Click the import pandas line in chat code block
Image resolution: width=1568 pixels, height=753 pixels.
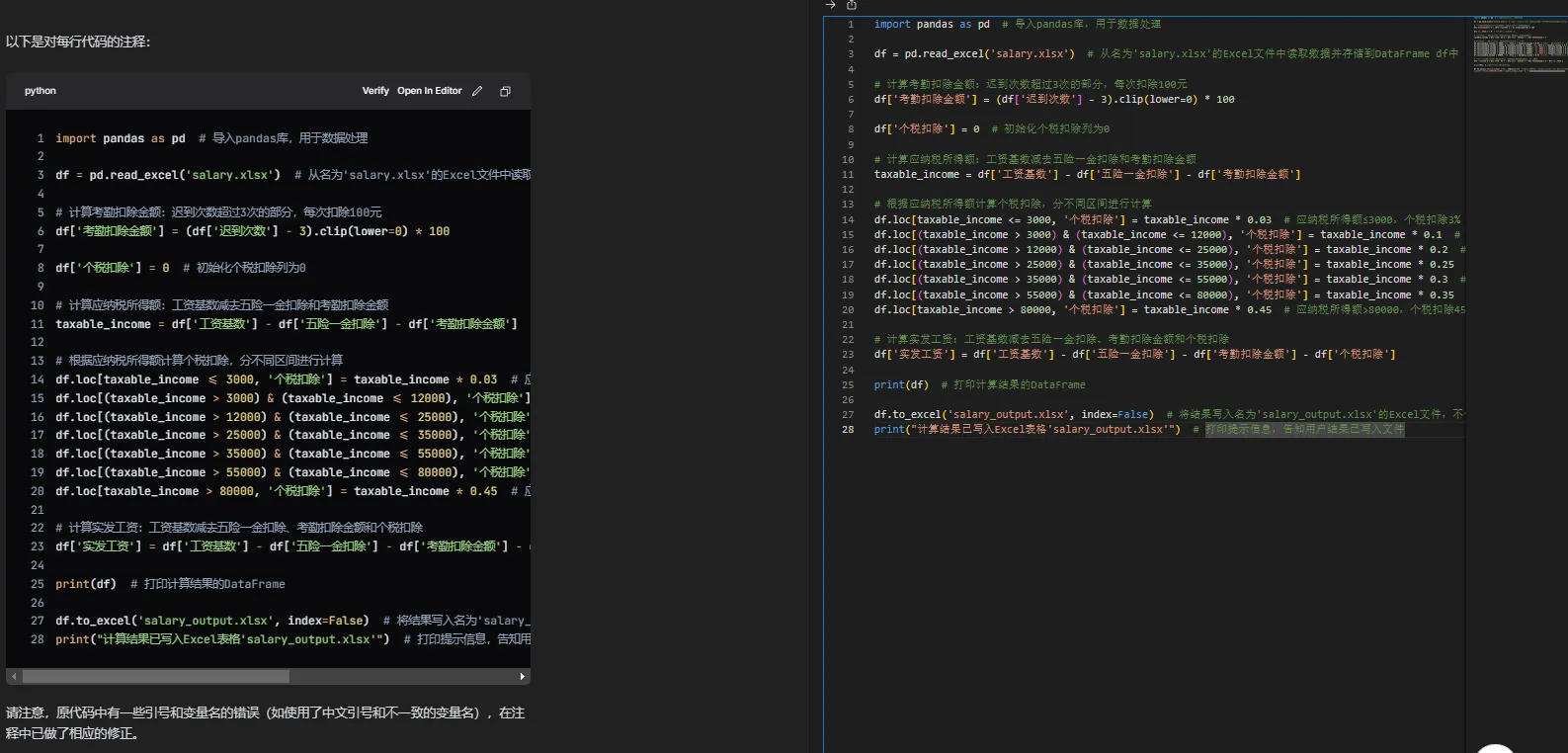click(121, 138)
